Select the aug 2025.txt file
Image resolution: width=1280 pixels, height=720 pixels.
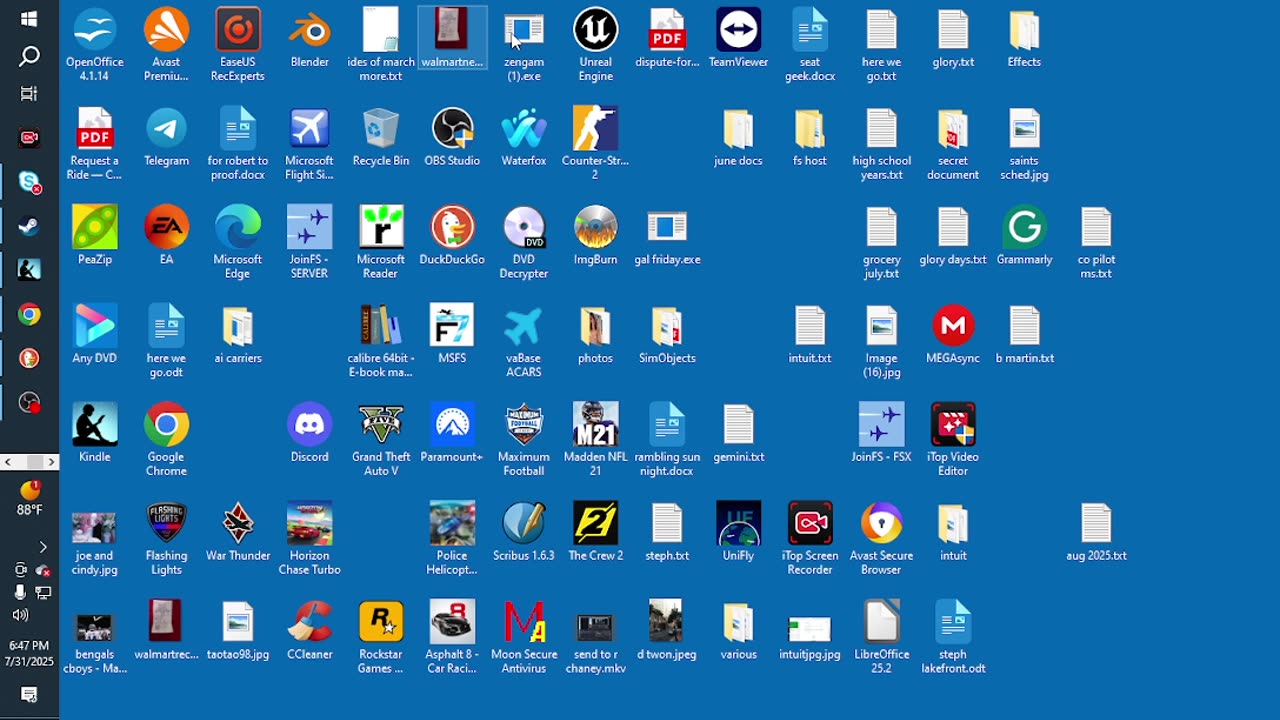[x=1096, y=534]
